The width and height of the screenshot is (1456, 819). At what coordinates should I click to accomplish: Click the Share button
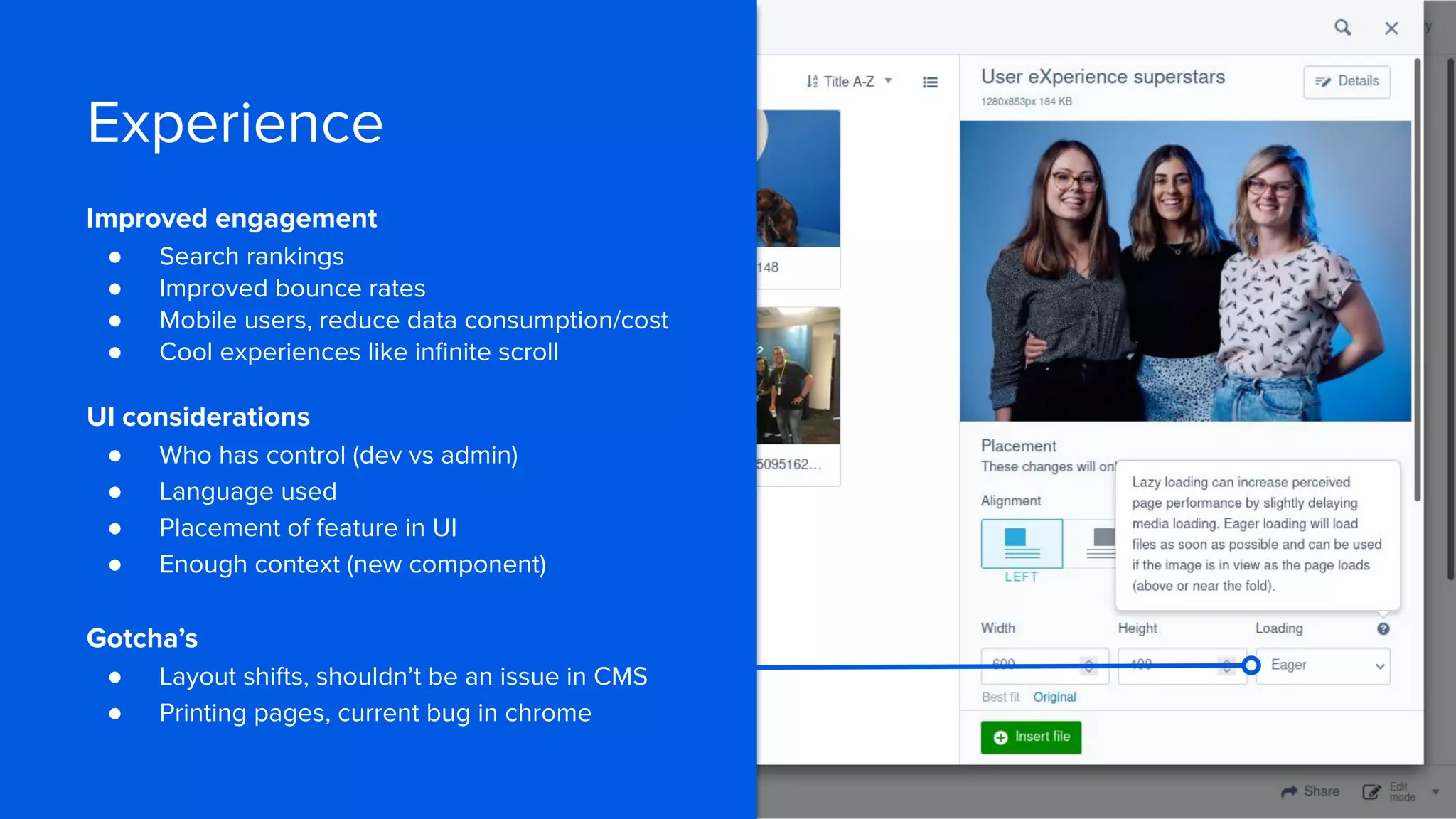pyautogui.click(x=1310, y=791)
